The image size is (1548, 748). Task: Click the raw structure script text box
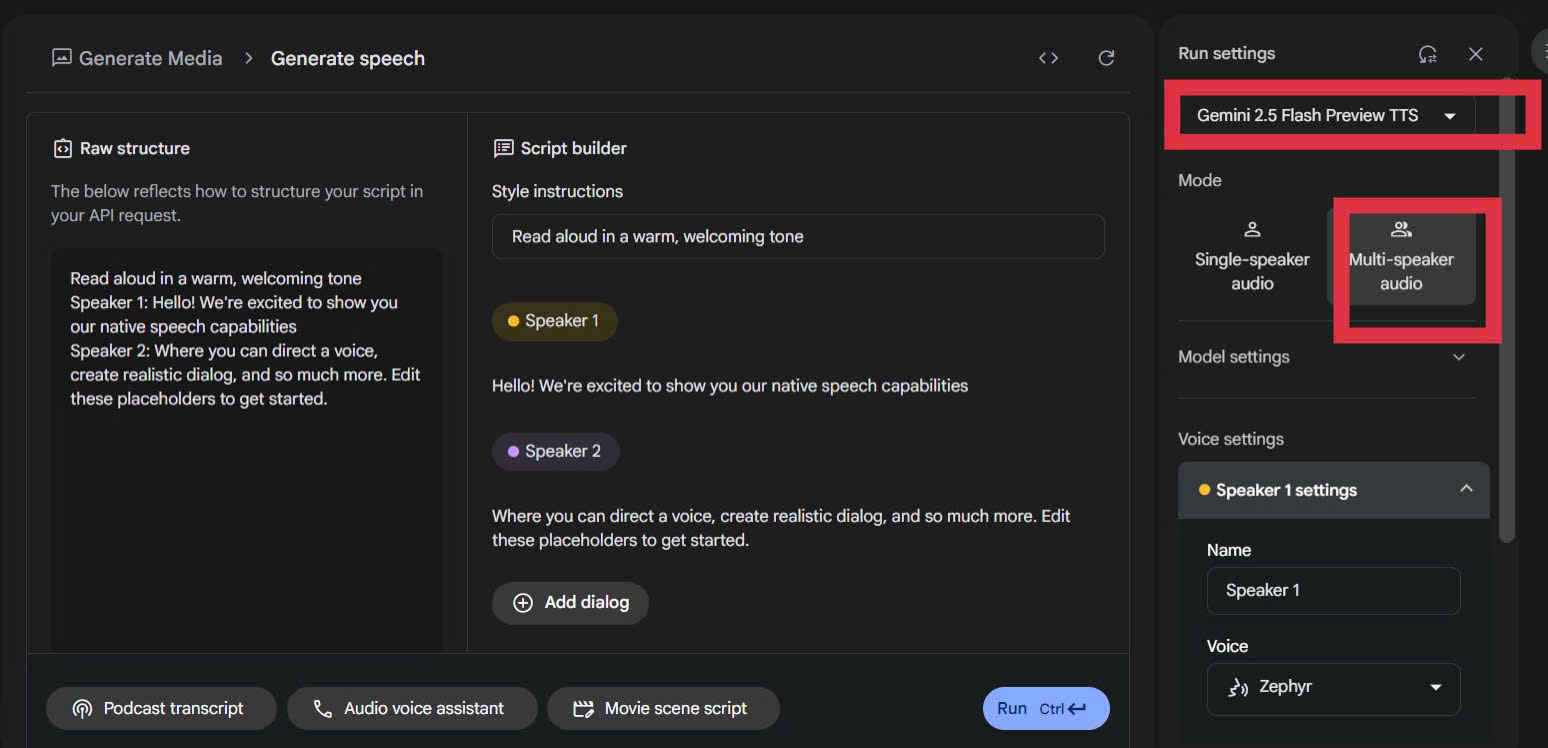pyautogui.click(x=246, y=450)
